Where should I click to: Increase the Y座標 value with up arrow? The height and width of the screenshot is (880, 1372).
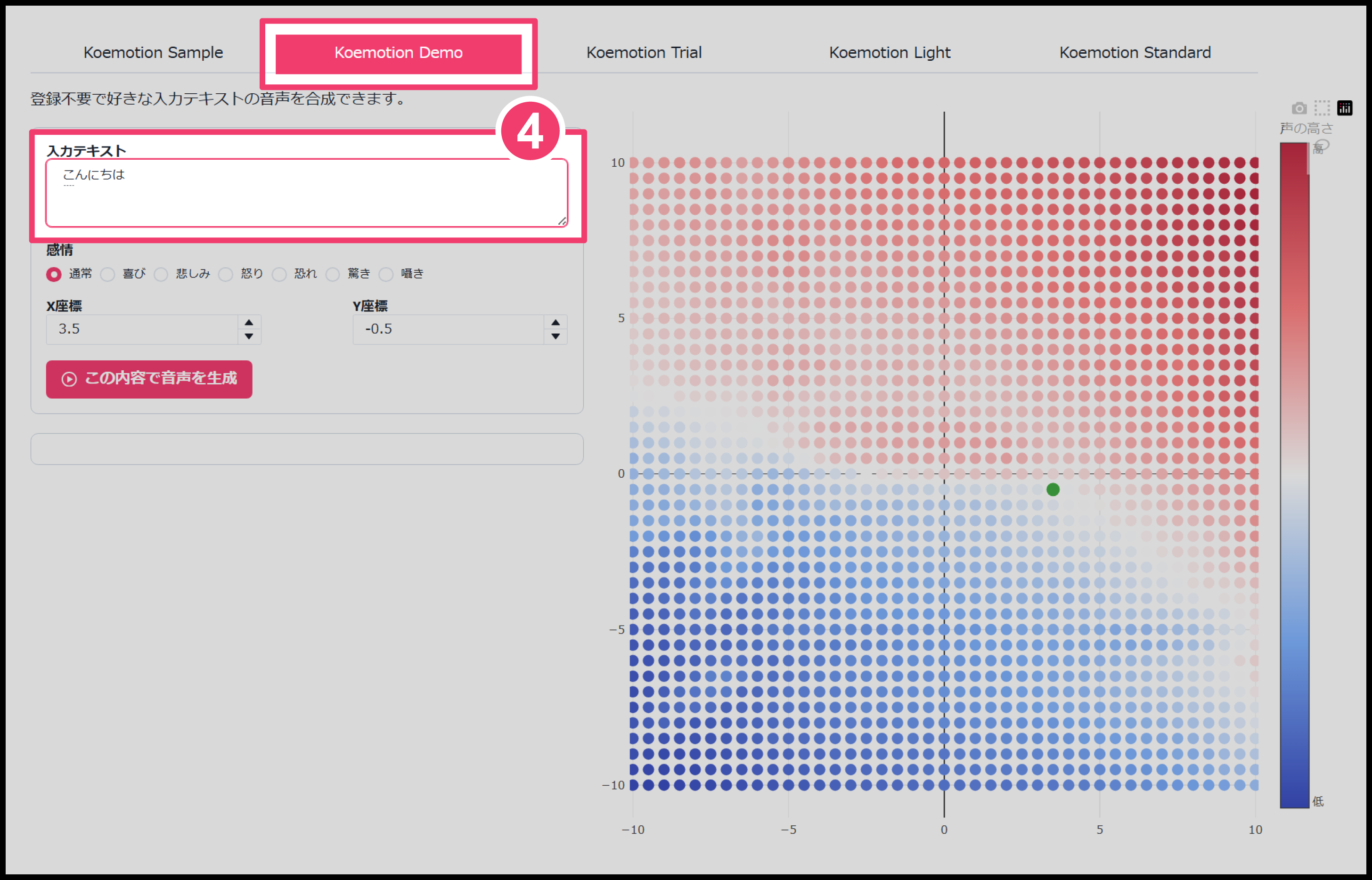tap(555, 322)
